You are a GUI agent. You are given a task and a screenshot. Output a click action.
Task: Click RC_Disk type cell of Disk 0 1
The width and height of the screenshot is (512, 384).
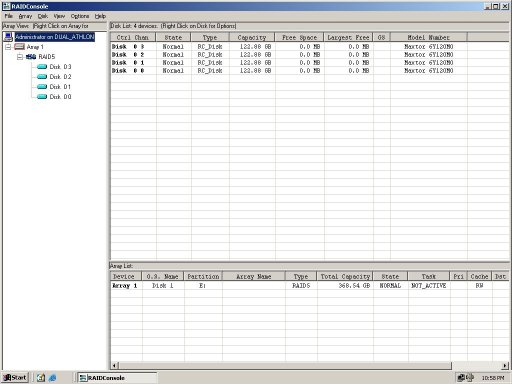[x=210, y=63]
